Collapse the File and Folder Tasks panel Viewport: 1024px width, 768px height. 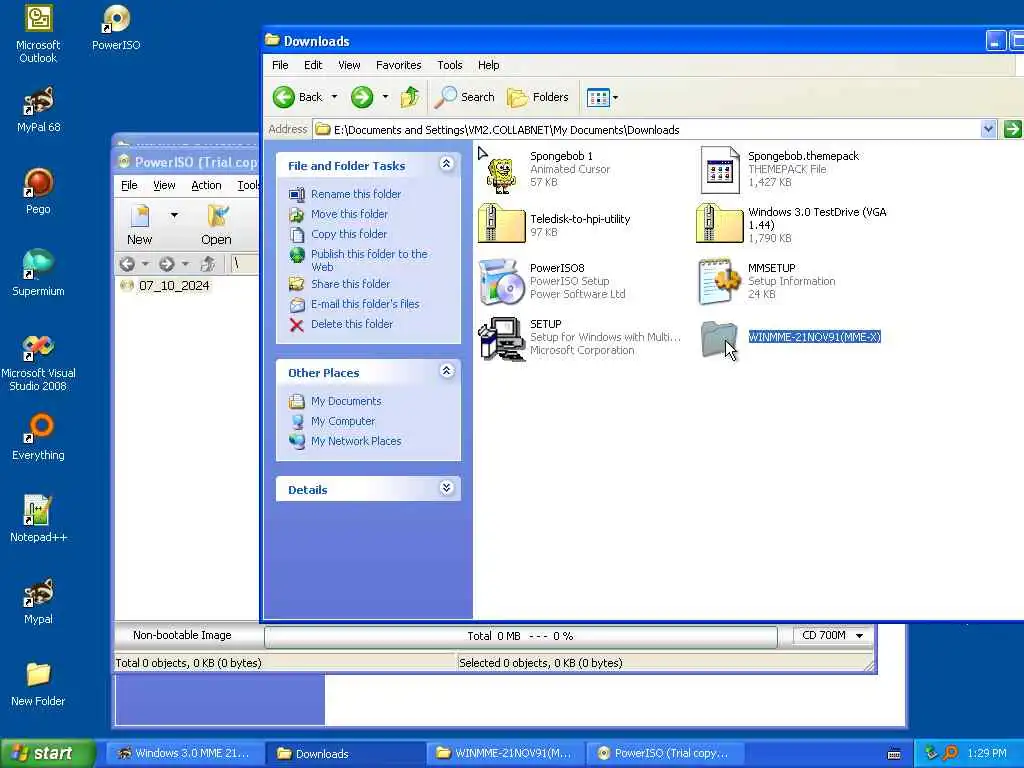click(447, 164)
